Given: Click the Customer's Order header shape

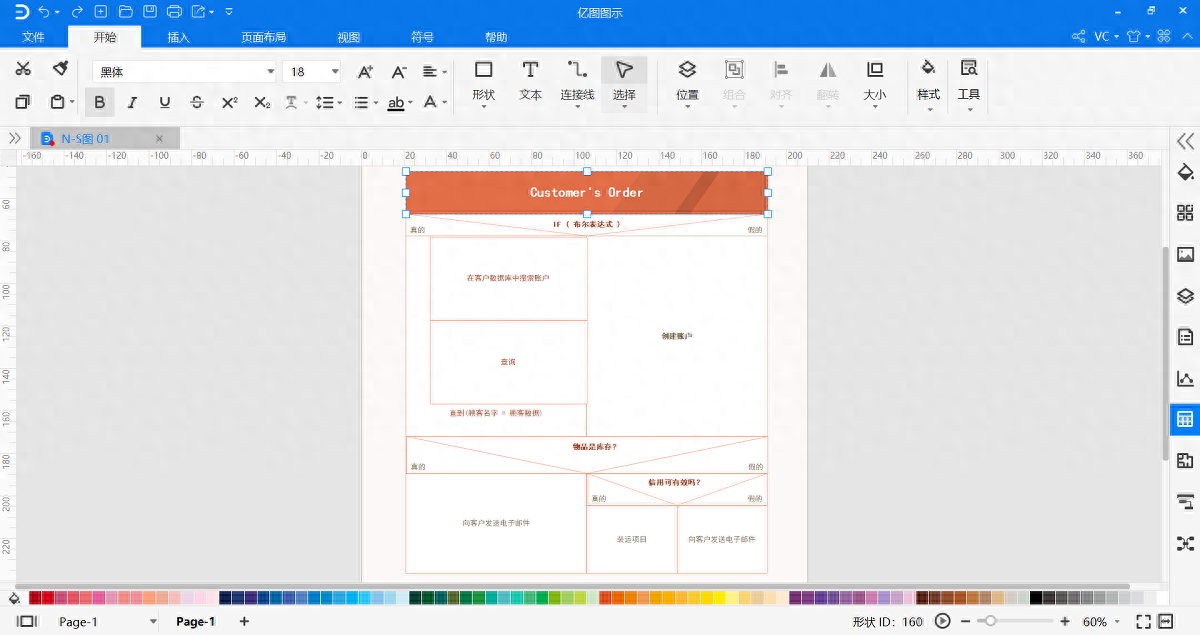Looking at the screenshot, I should pyautogui.click(x=586, y=192).
